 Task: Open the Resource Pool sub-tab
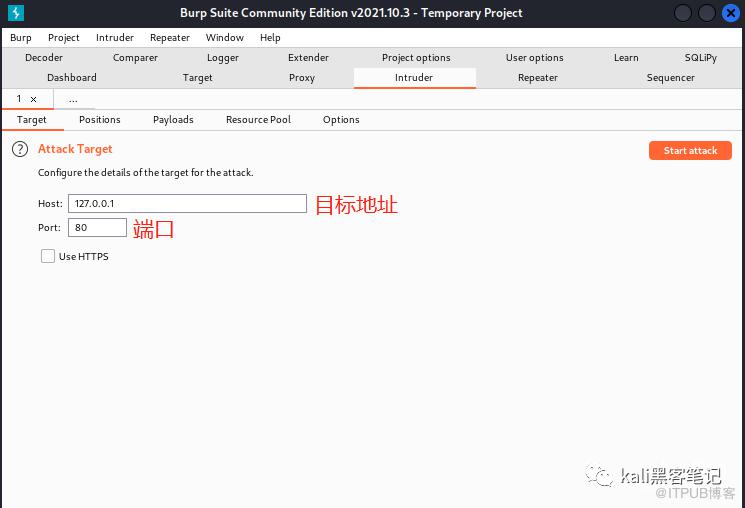click(258, 120)
